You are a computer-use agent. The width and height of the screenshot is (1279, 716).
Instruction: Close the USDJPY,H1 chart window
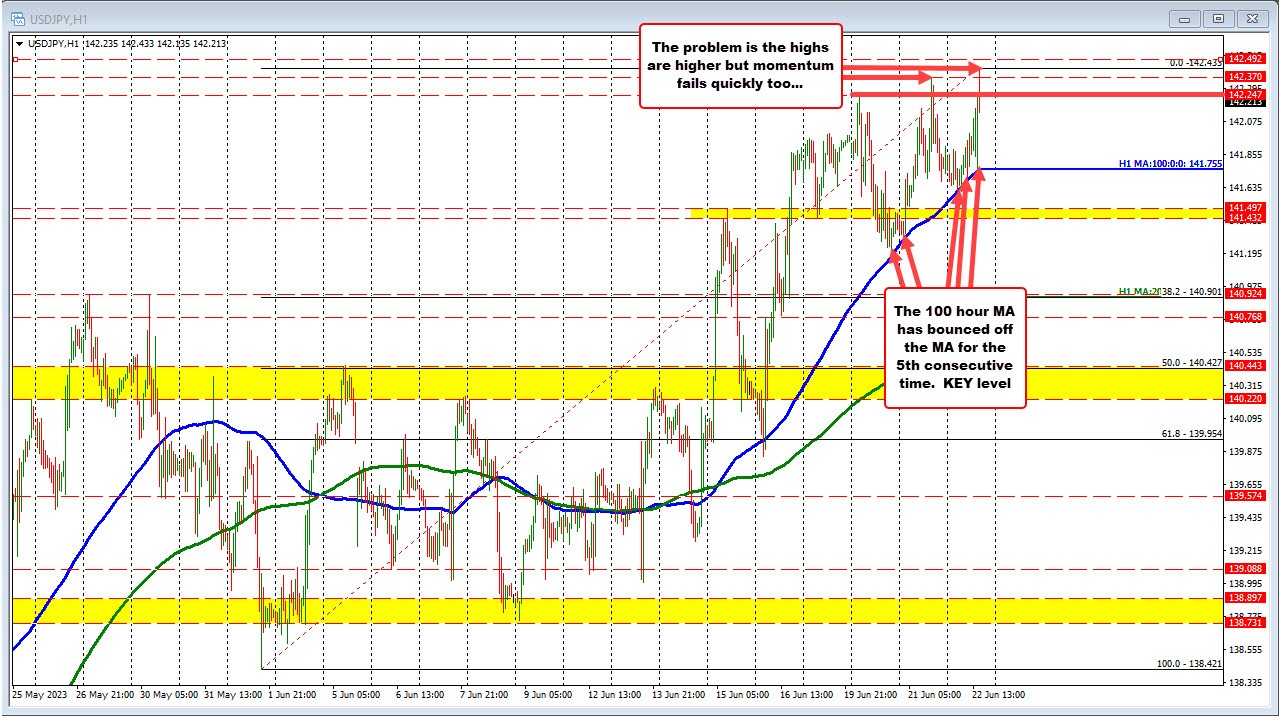[x=1252, y=18]
